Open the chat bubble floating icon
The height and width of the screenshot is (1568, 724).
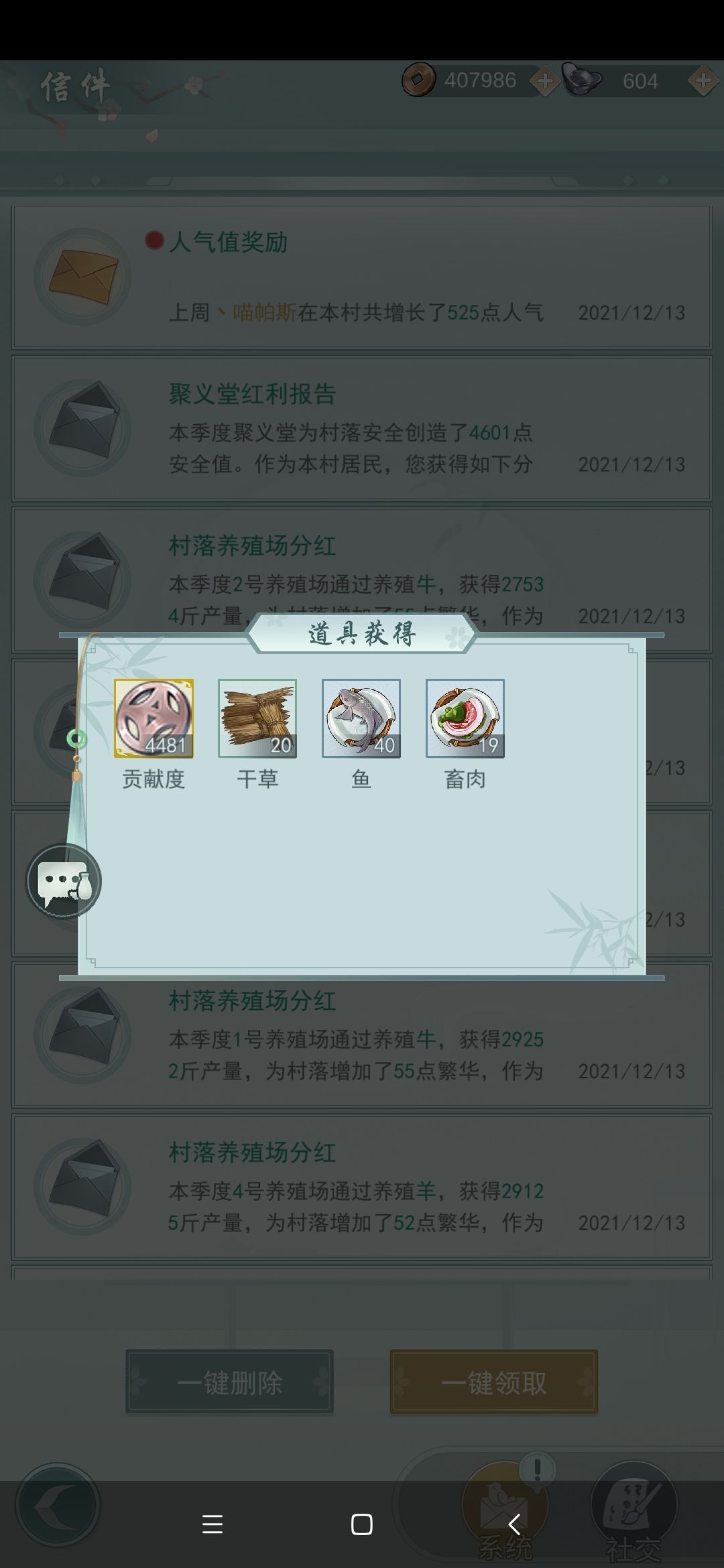click(64, 881)
